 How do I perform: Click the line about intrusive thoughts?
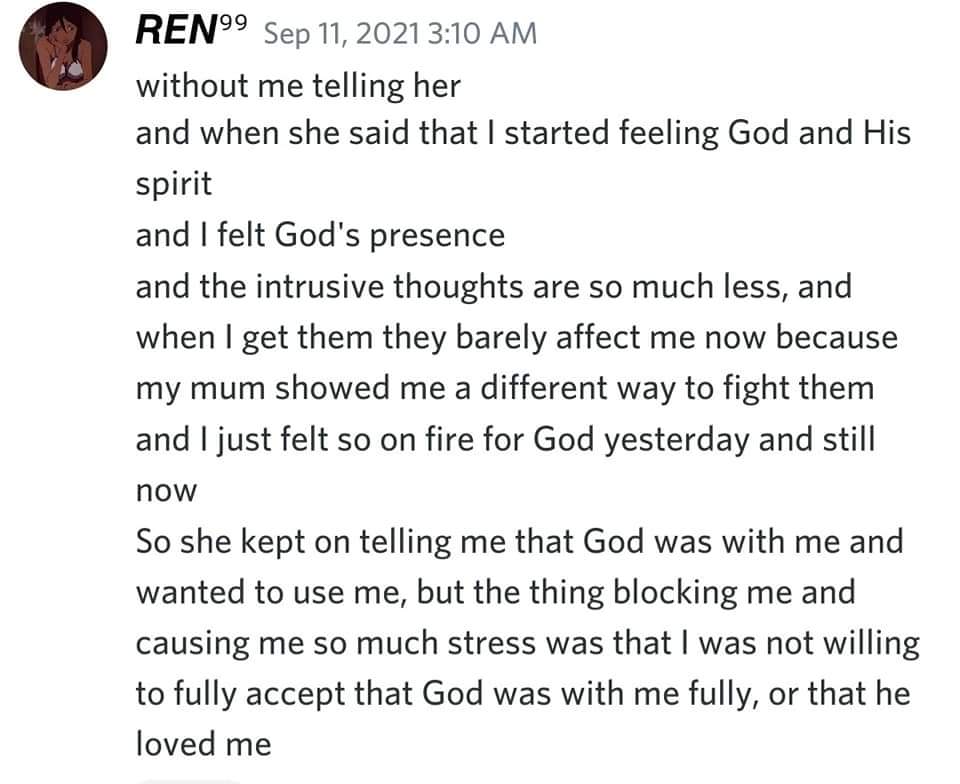[x=493, y=287]
